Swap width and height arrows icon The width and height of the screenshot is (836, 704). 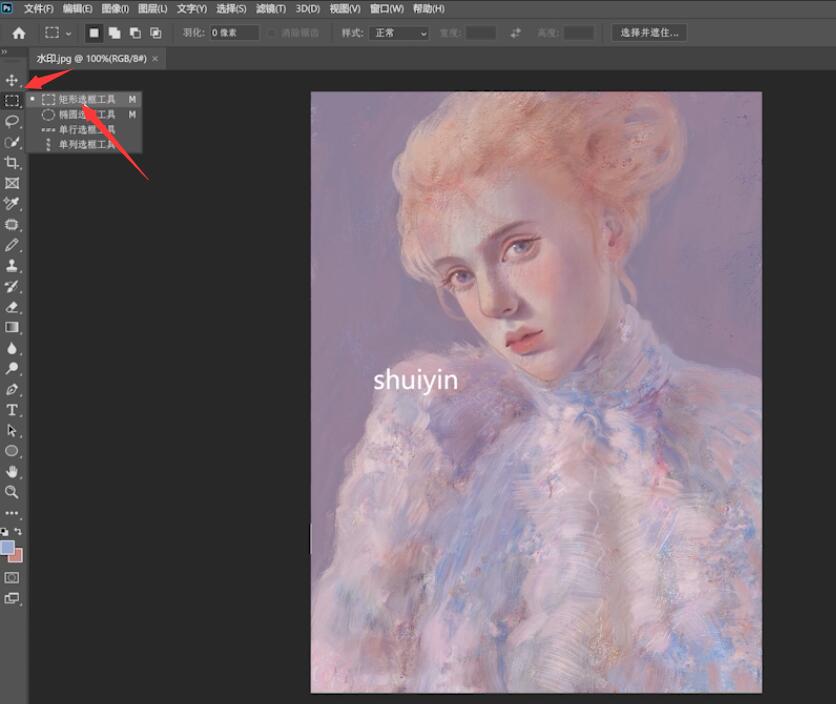coord(515,33)
